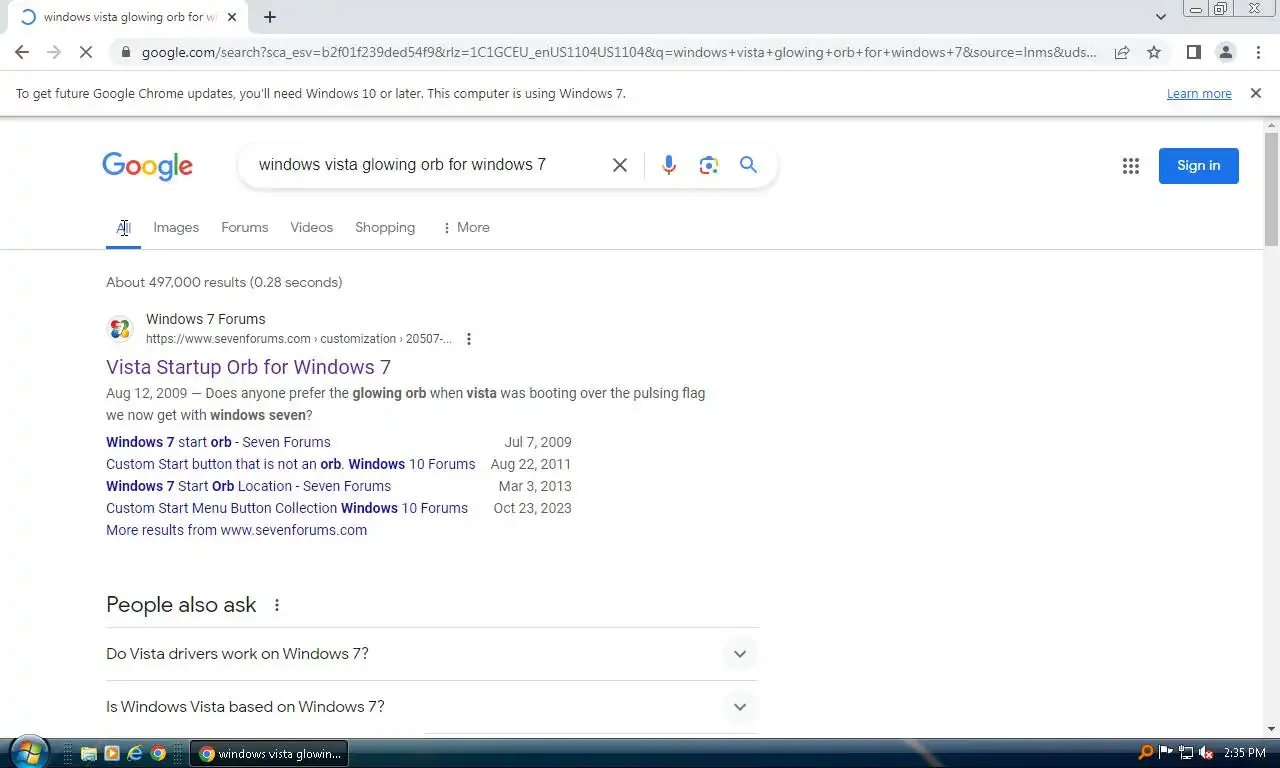Click the page vertical scrollbar thumb
This screenshot has height=768, width=1280.
coord(1271,188)
